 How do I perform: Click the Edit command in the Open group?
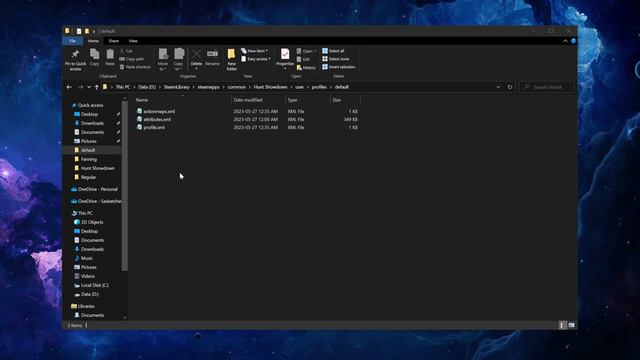(303, 59)
